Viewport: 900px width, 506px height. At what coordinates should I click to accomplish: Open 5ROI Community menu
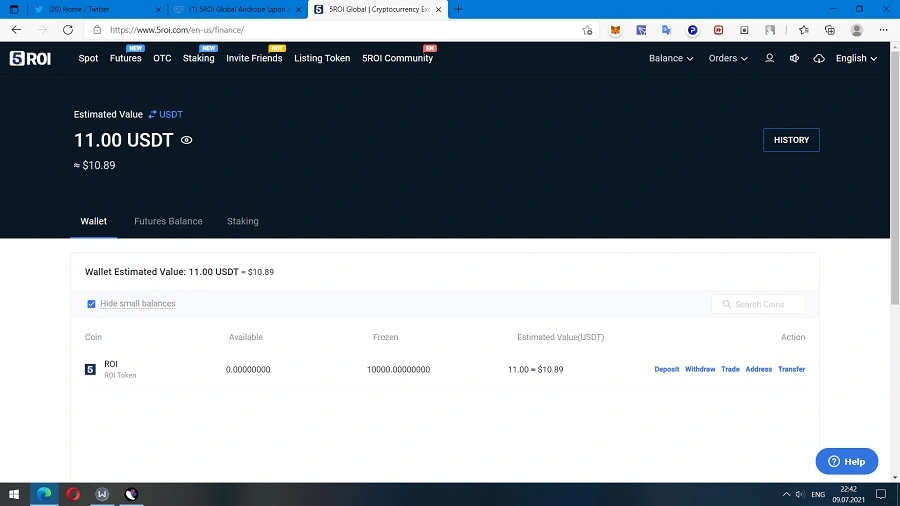[x=397, y=58]
